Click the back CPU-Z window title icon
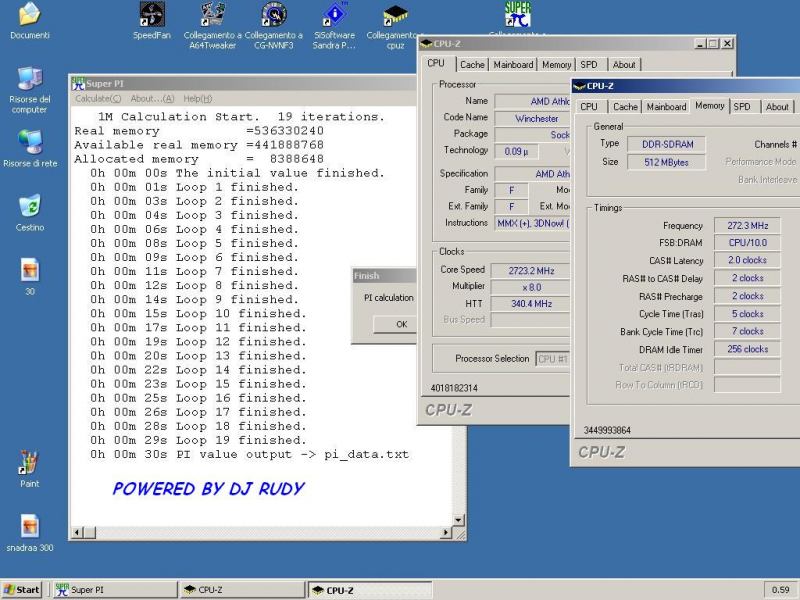 (x=426, y=44)
